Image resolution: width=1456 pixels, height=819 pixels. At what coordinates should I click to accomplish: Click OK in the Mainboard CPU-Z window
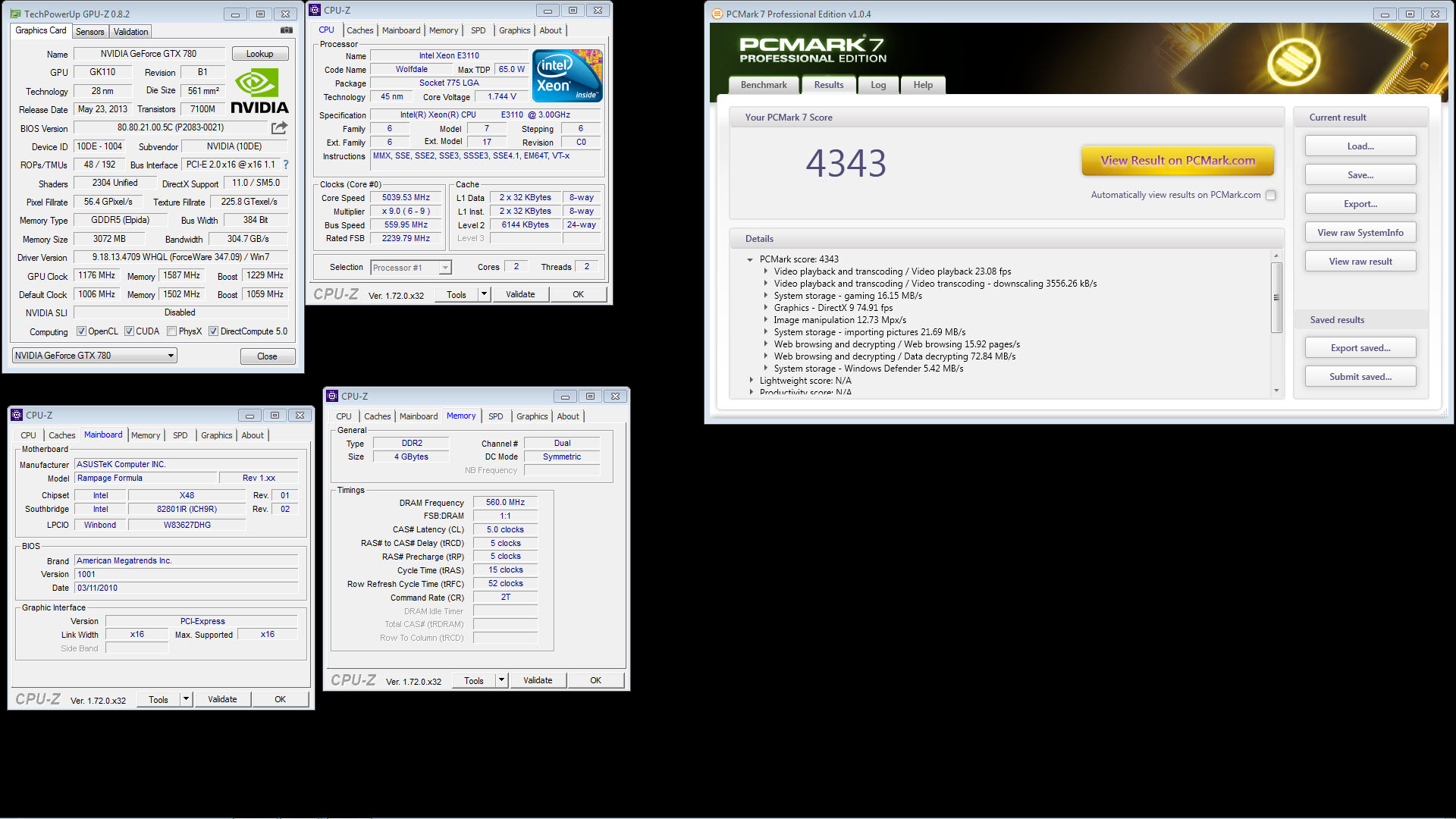280,699
